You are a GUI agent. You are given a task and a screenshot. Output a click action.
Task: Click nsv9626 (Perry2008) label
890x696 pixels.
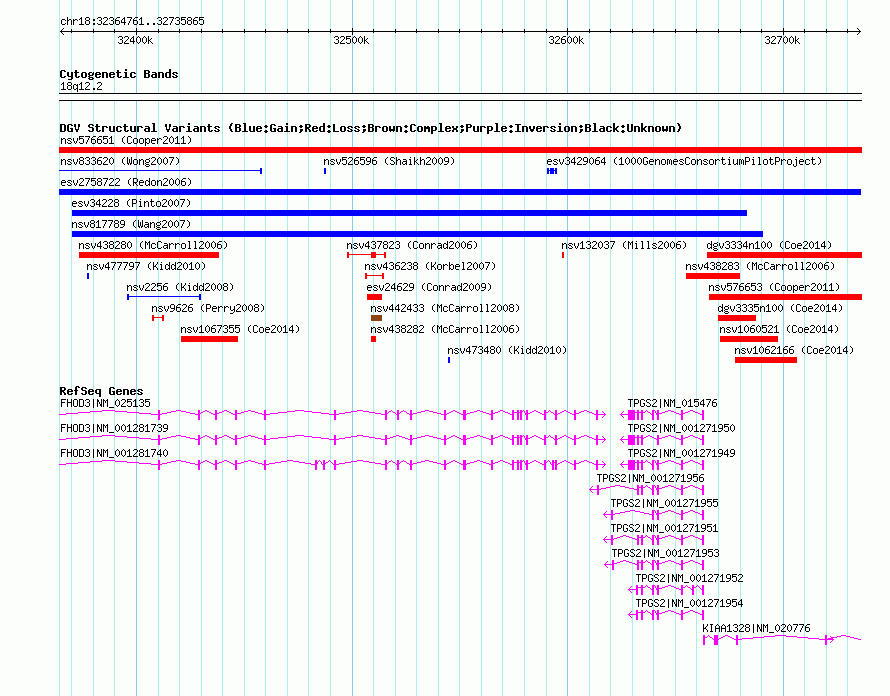pos(208,308)
